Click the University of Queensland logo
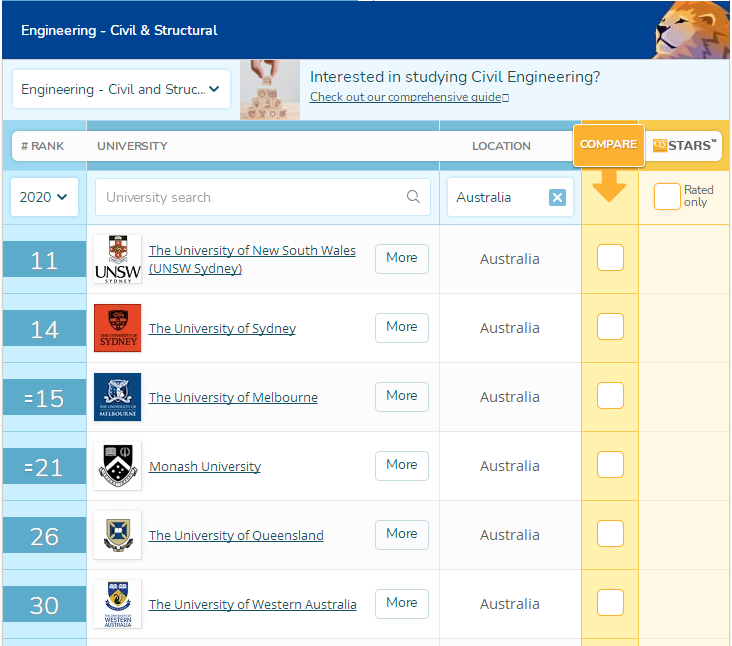This screenshot has width=732, height=646. [x=117, y=535]
